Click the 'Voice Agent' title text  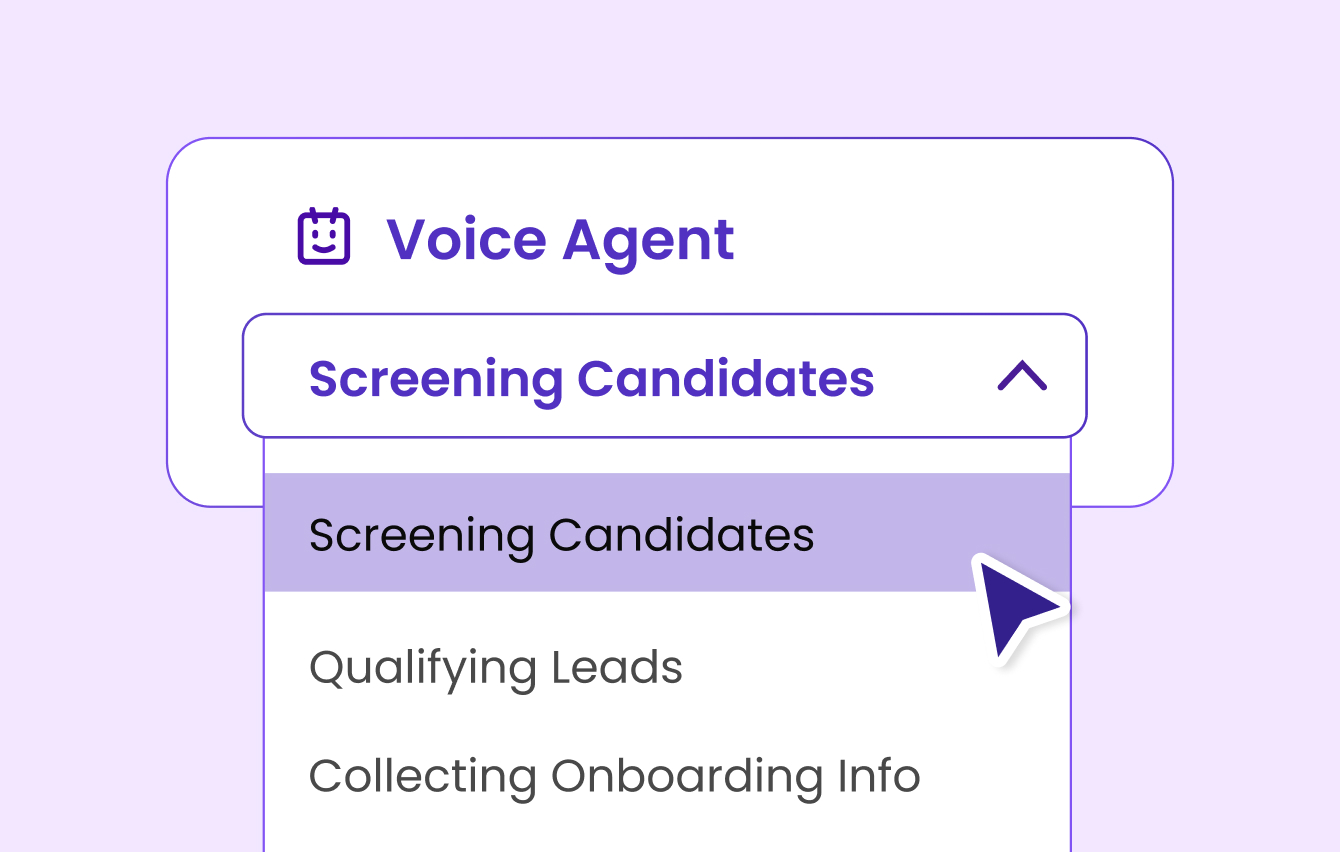(x=561, y=239)
